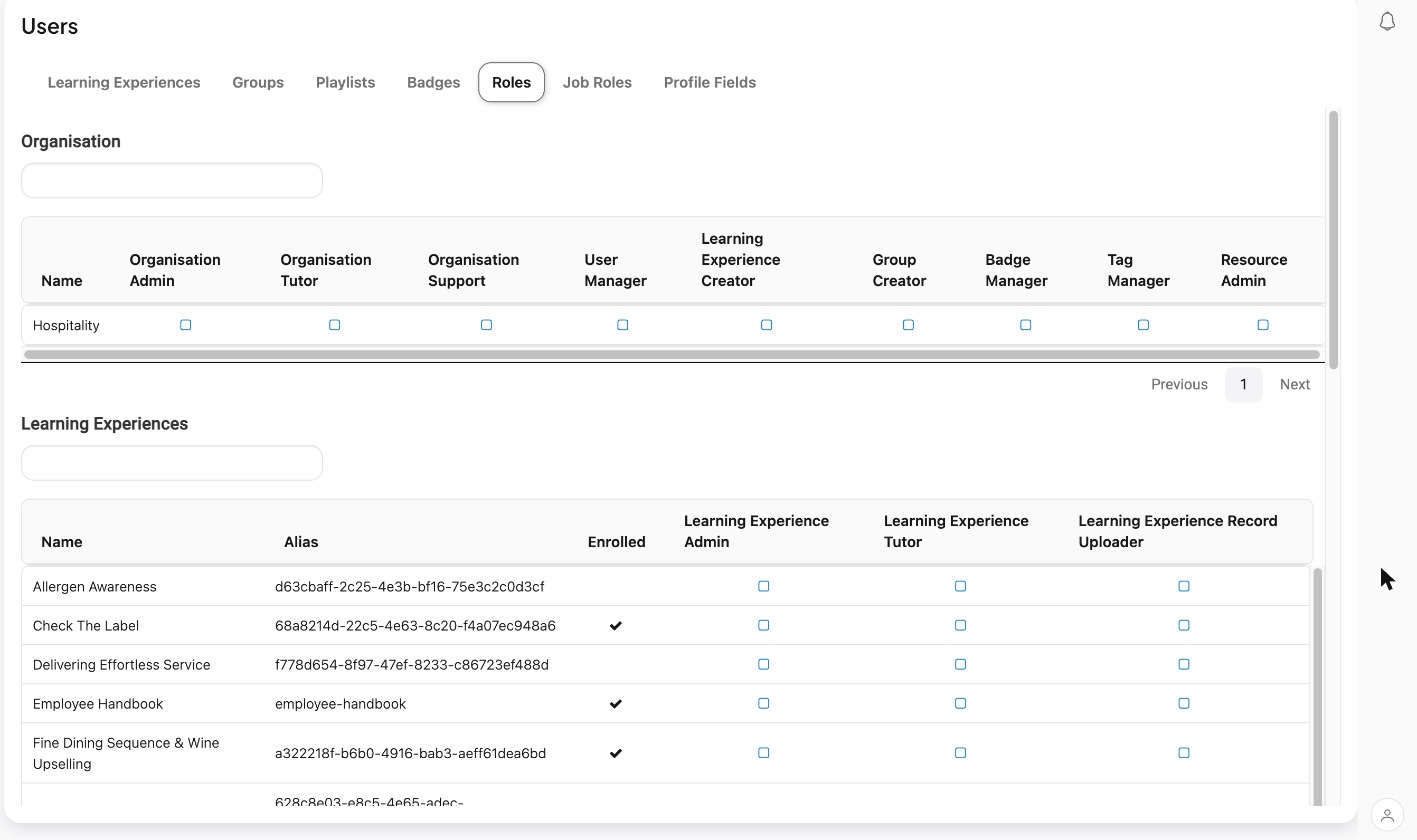The width and height of the screenshot is (1417, 840).
Task: Open the notifications bell icon
Action: [x=1387, y=21]
